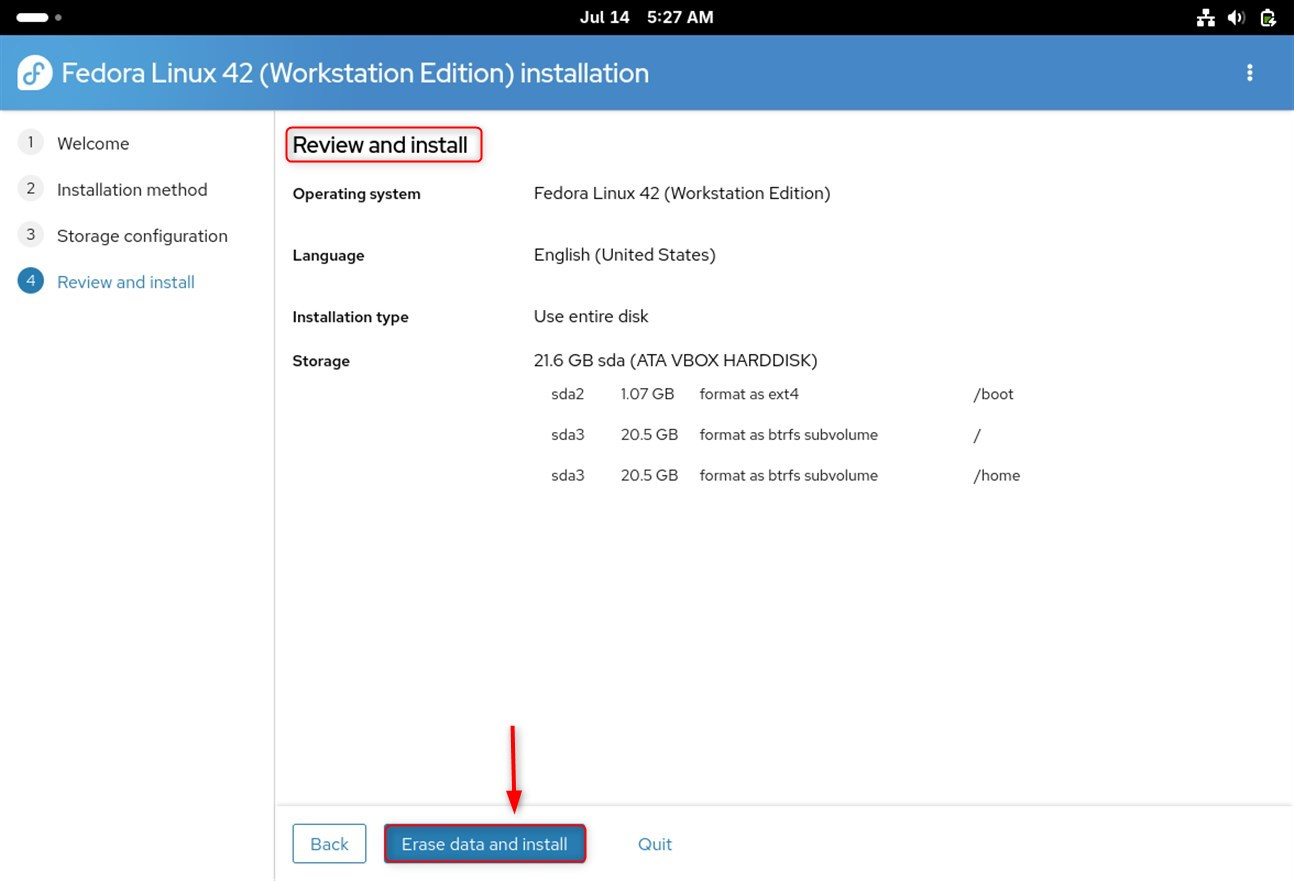
Task: Select the Review and install step
Action: [126, 282]
